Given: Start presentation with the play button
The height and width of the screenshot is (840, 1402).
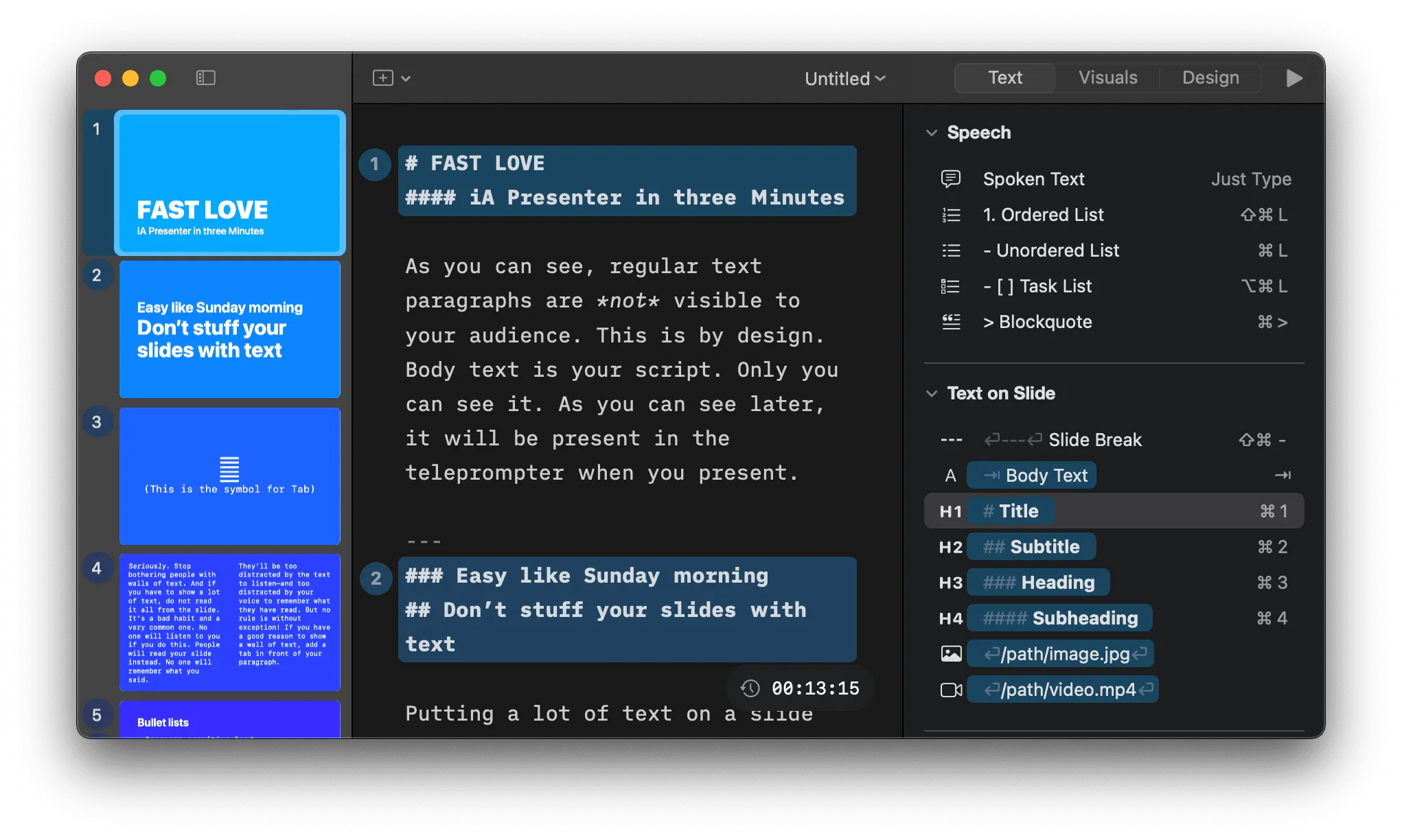Looking at the screenshot, I should [1294, 78].
